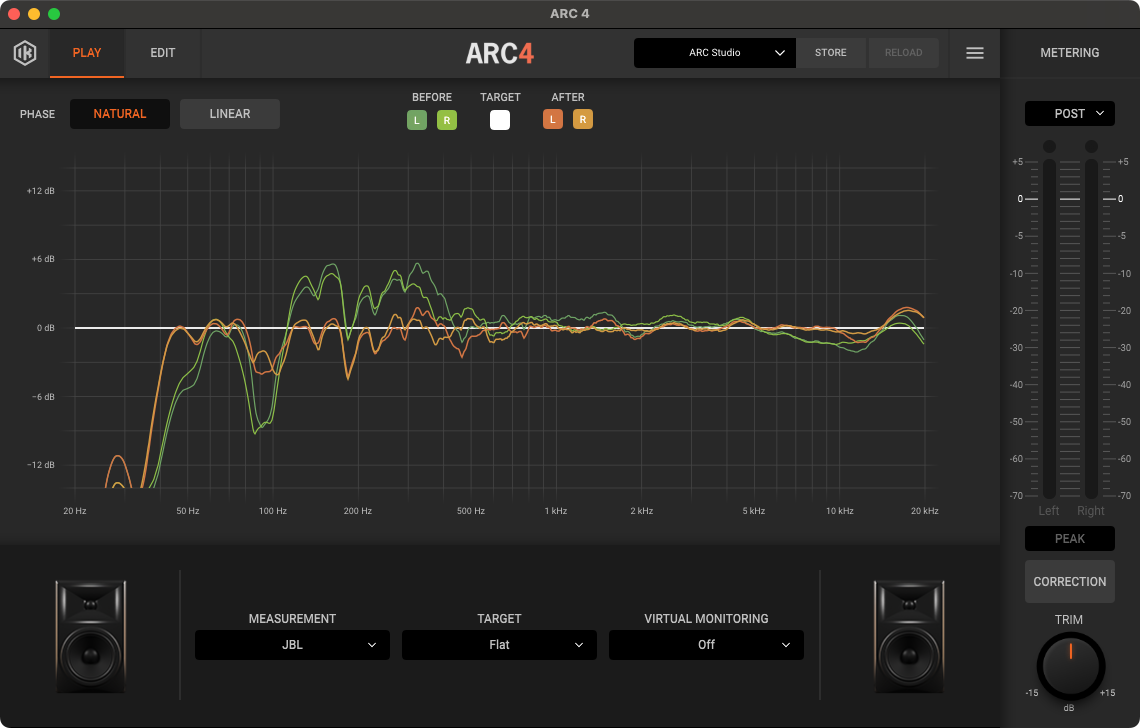Click the Left meter clip indicator

click(1049, 147)
